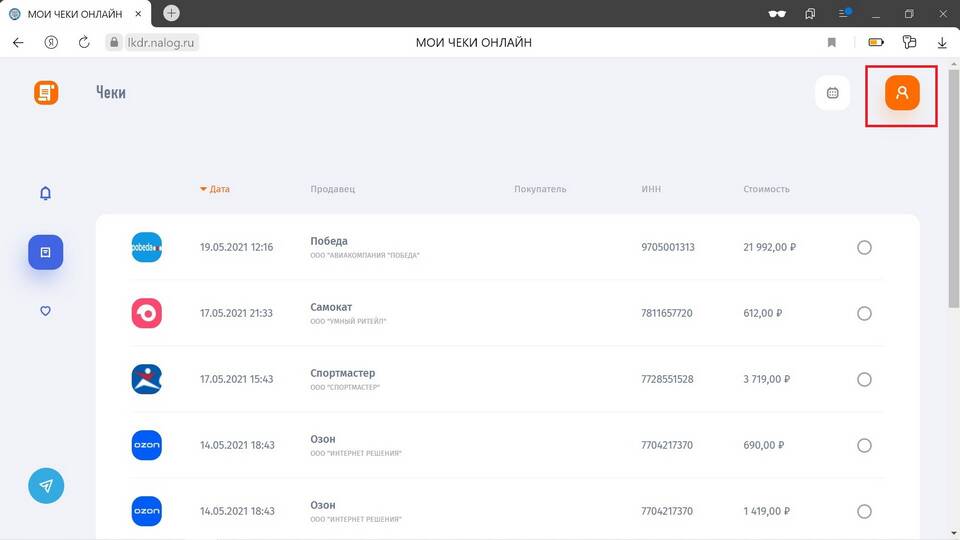Screen dimensions: 960x540
Task: Open the orange user profile icon
Action: point(902,93)
